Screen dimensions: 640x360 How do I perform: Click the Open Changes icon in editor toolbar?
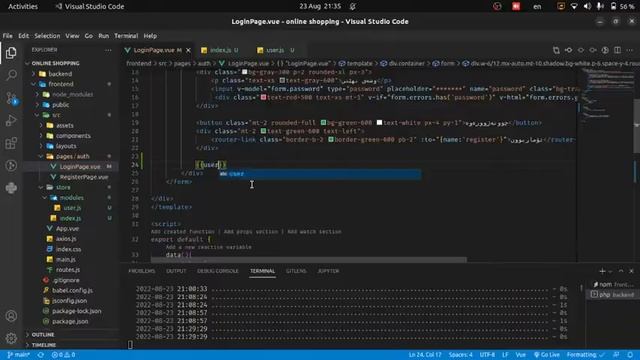556,50
